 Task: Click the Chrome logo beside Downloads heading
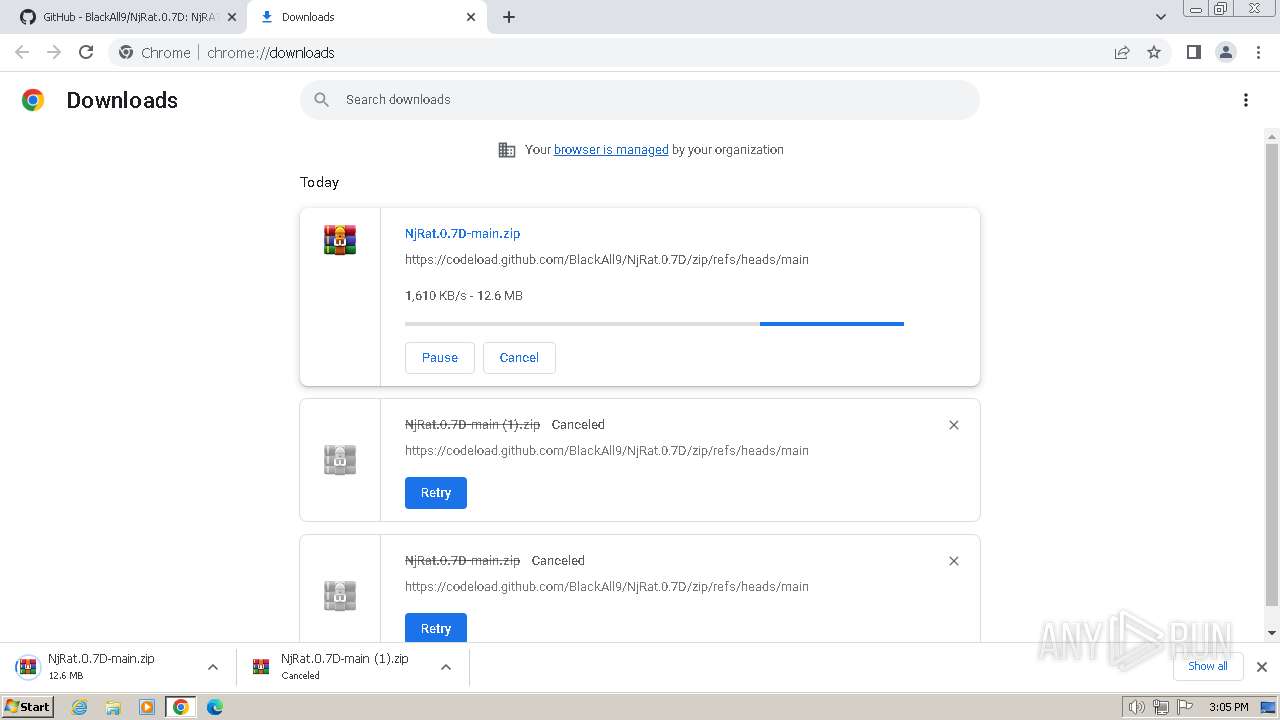tap(33, 100)
